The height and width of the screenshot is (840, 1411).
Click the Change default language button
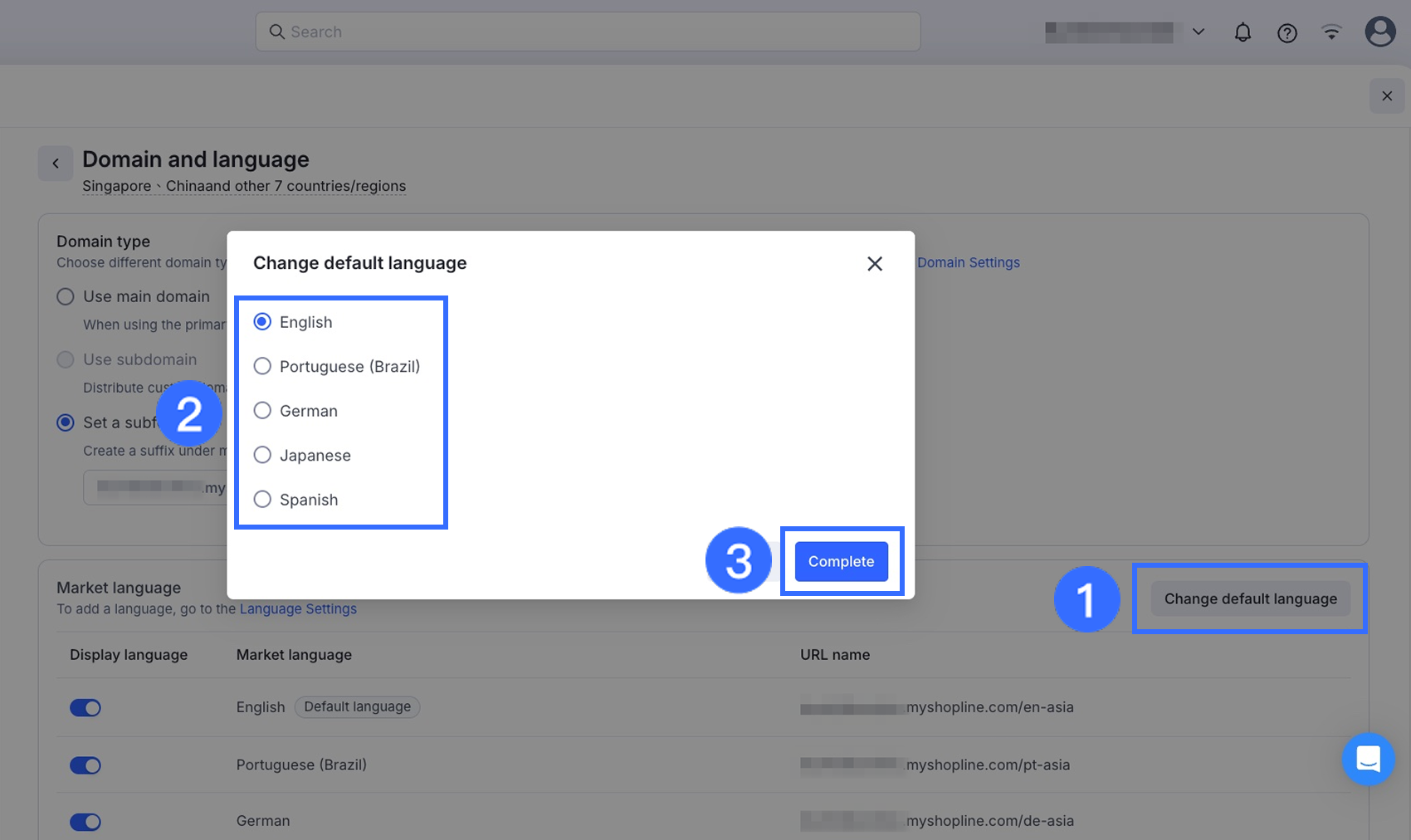1250,598
